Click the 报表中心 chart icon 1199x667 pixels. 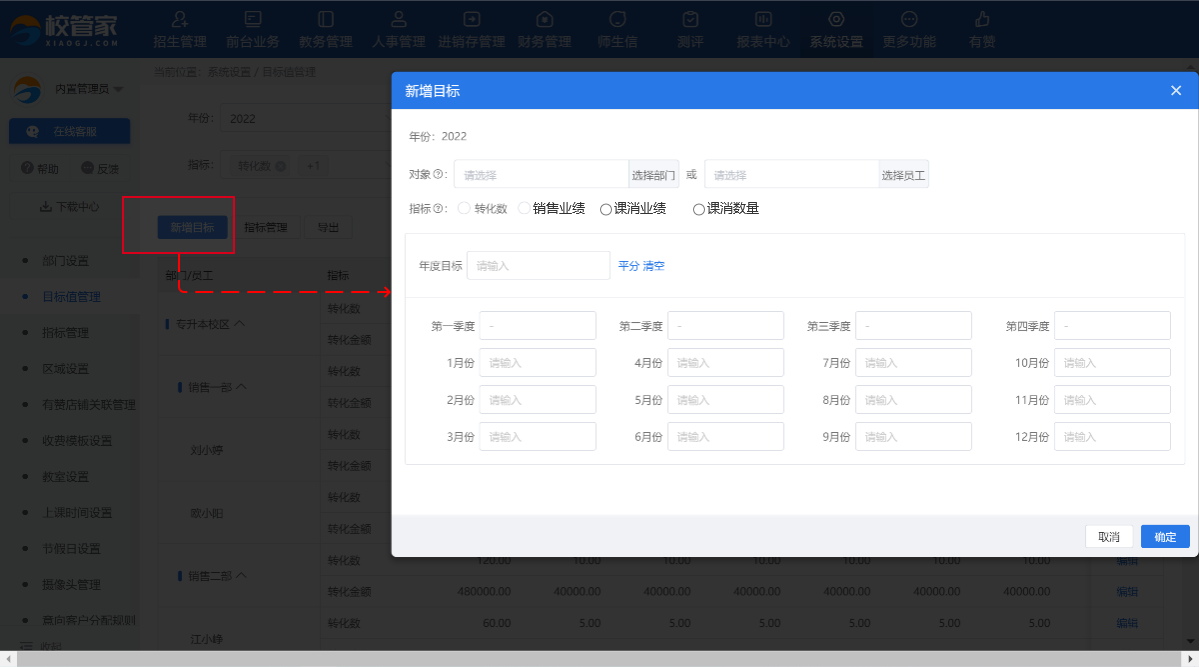coord(763,19)
